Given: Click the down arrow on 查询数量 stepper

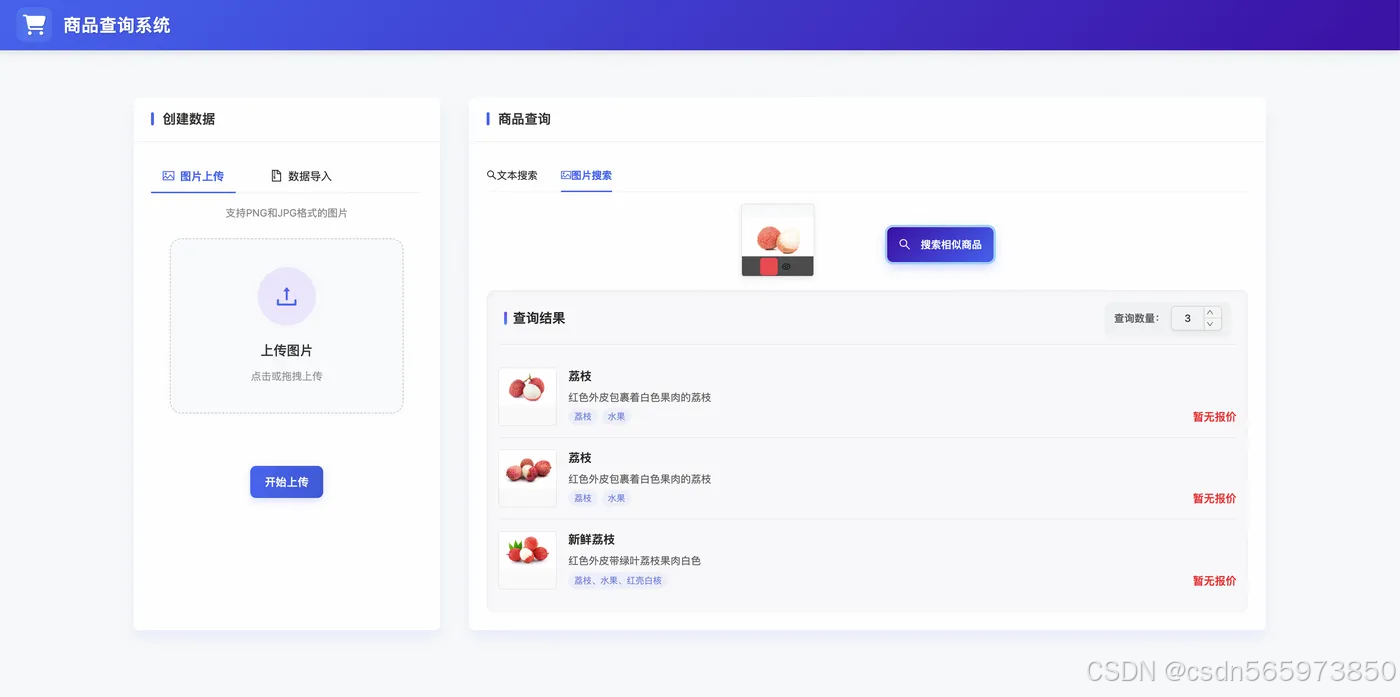Looking at the screenshot, I should [x=1209, y=324].
